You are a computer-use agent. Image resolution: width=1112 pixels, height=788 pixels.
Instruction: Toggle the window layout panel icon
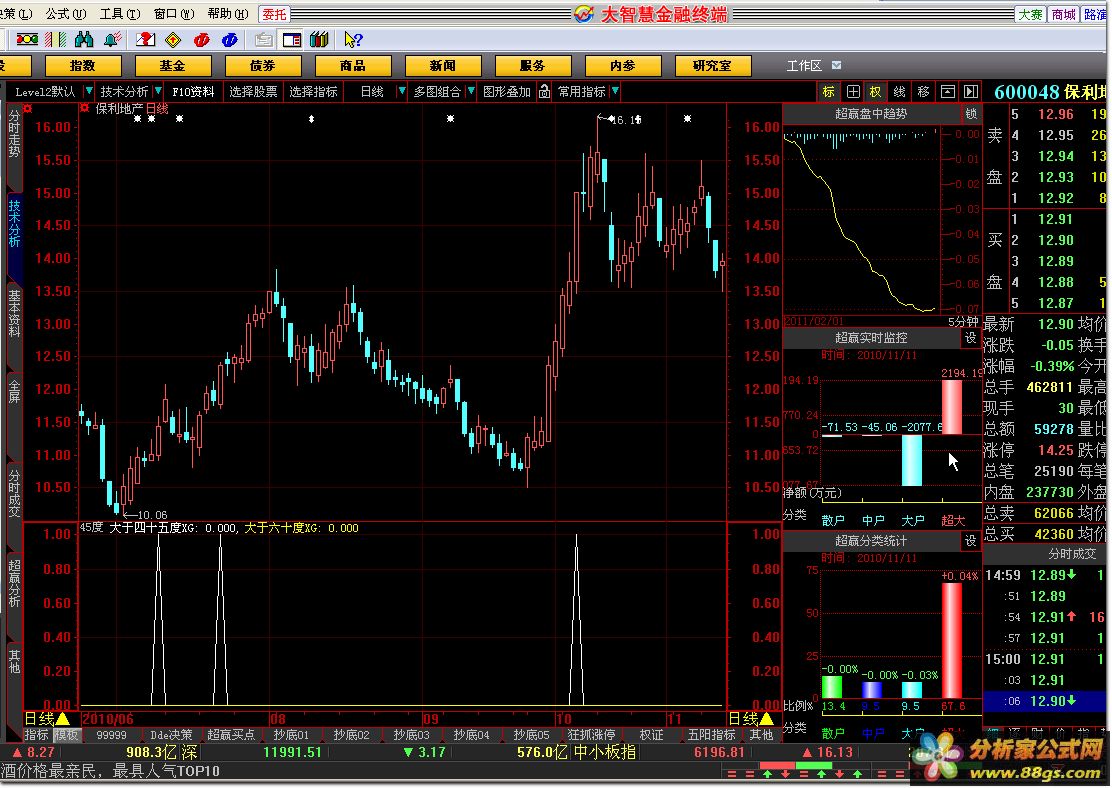(291, 40)
